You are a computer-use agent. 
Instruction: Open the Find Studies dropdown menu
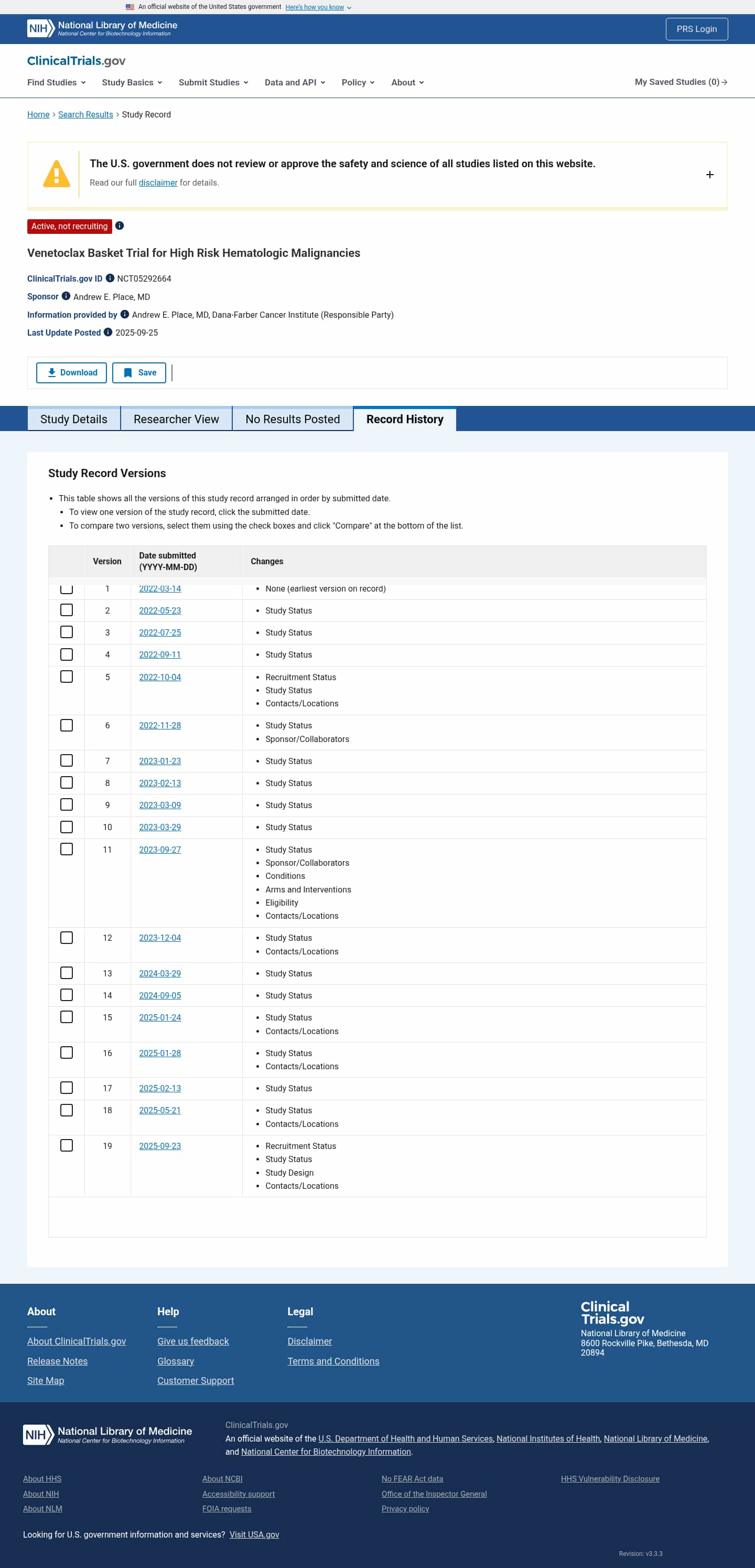57,82
